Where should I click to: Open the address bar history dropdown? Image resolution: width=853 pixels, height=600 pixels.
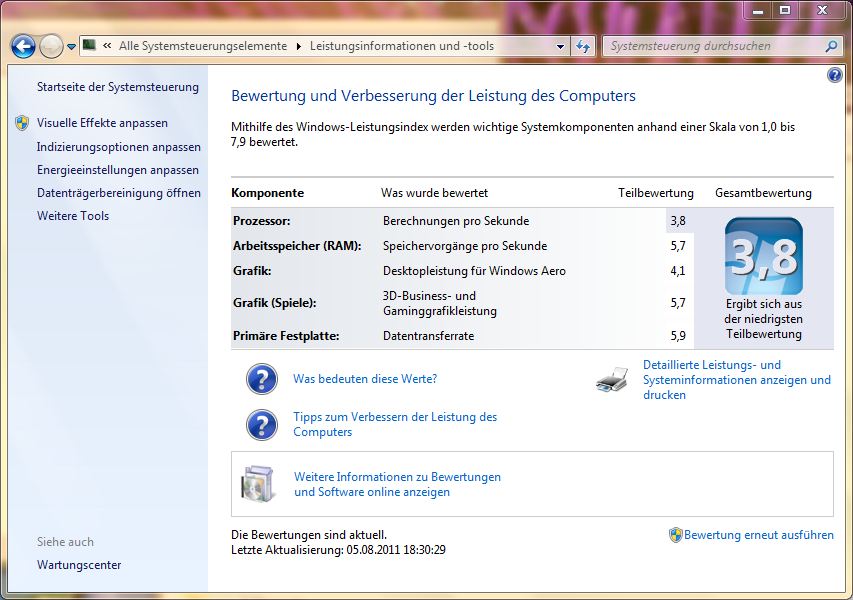(x=560, y=47)
